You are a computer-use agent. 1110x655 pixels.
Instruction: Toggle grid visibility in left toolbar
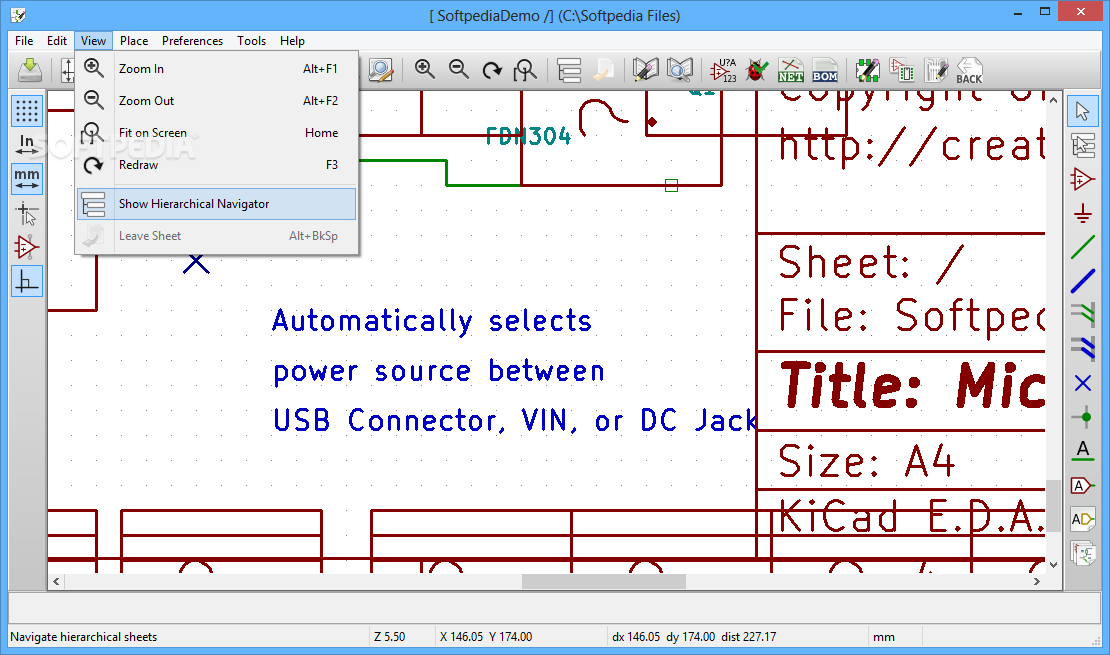click(27, 111)
